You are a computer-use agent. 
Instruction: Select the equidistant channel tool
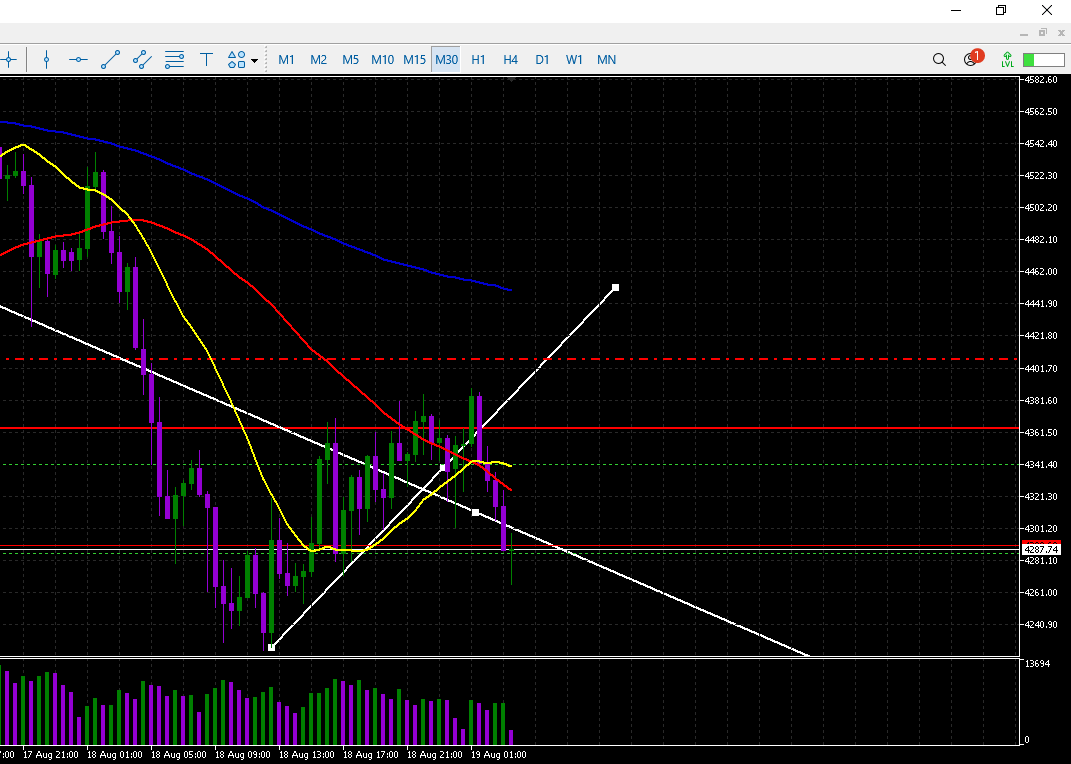(x=142, y=60)
